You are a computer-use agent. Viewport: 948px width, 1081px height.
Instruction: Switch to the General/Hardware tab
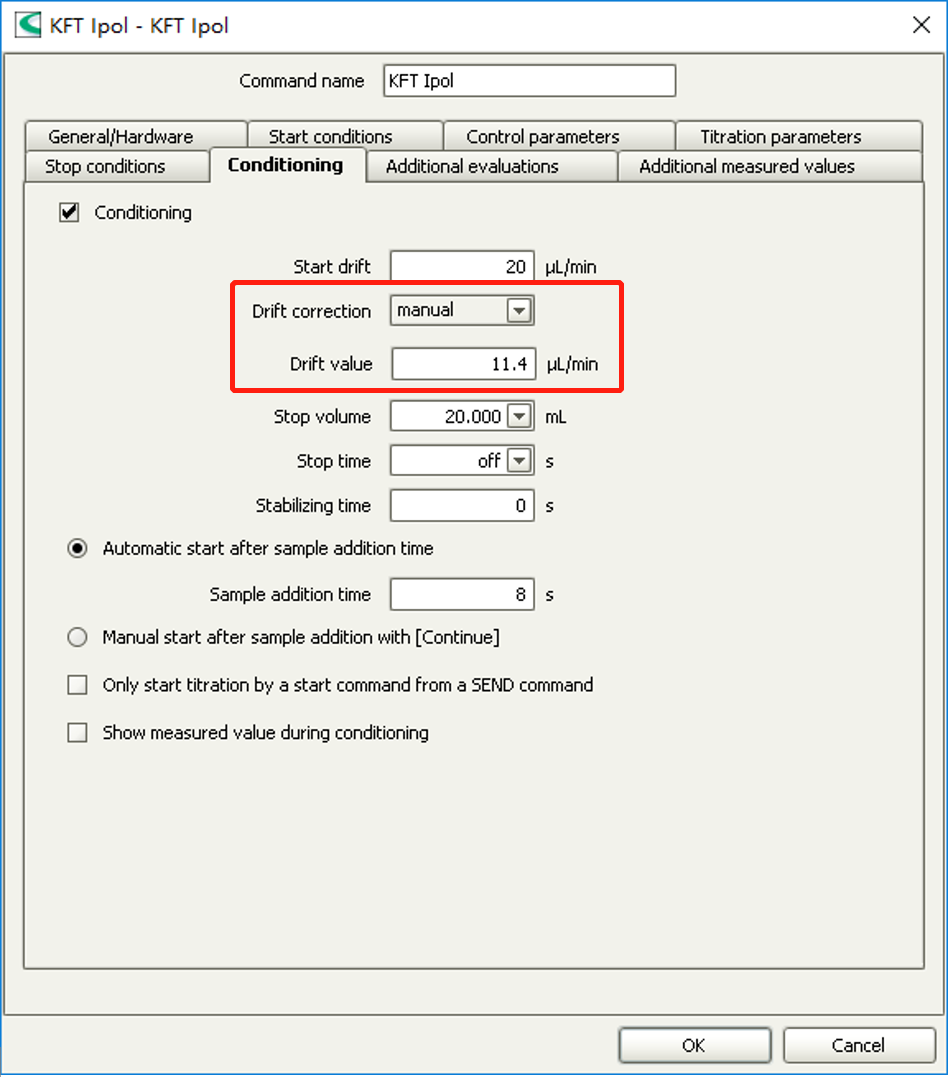(x=136, y=137)
